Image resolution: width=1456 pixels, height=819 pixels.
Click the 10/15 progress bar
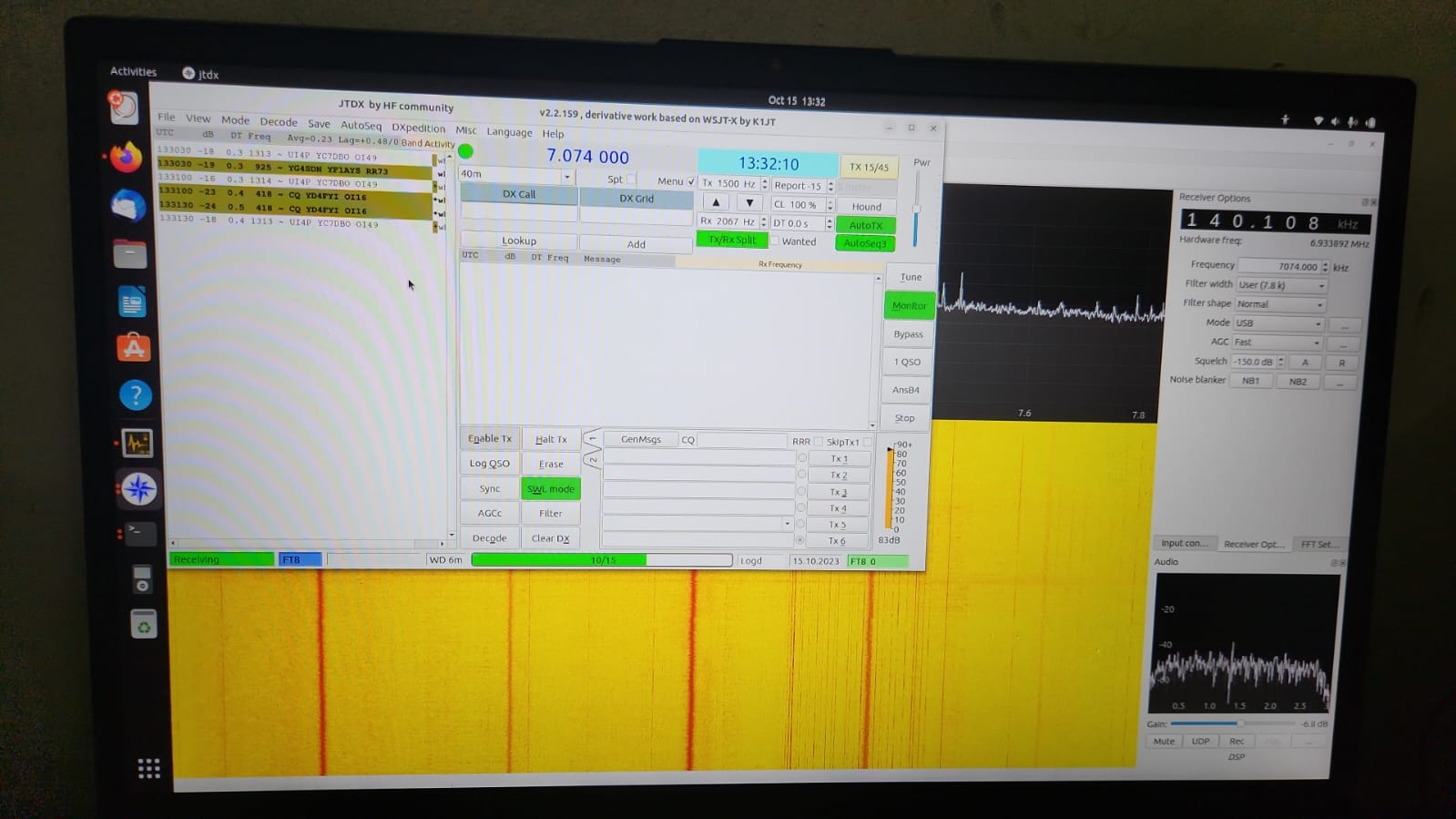pos(601,559)
